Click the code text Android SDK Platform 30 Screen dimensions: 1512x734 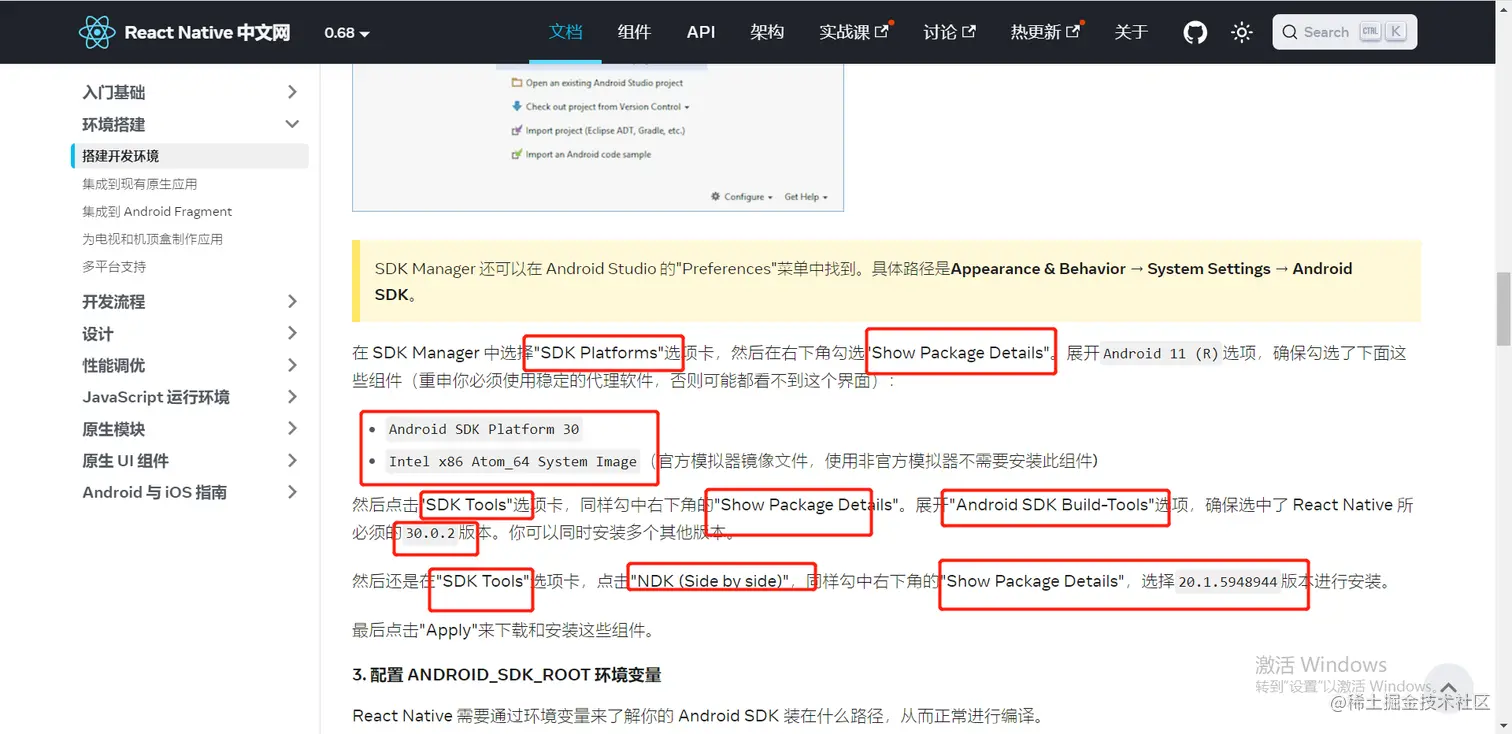point(484,429)
